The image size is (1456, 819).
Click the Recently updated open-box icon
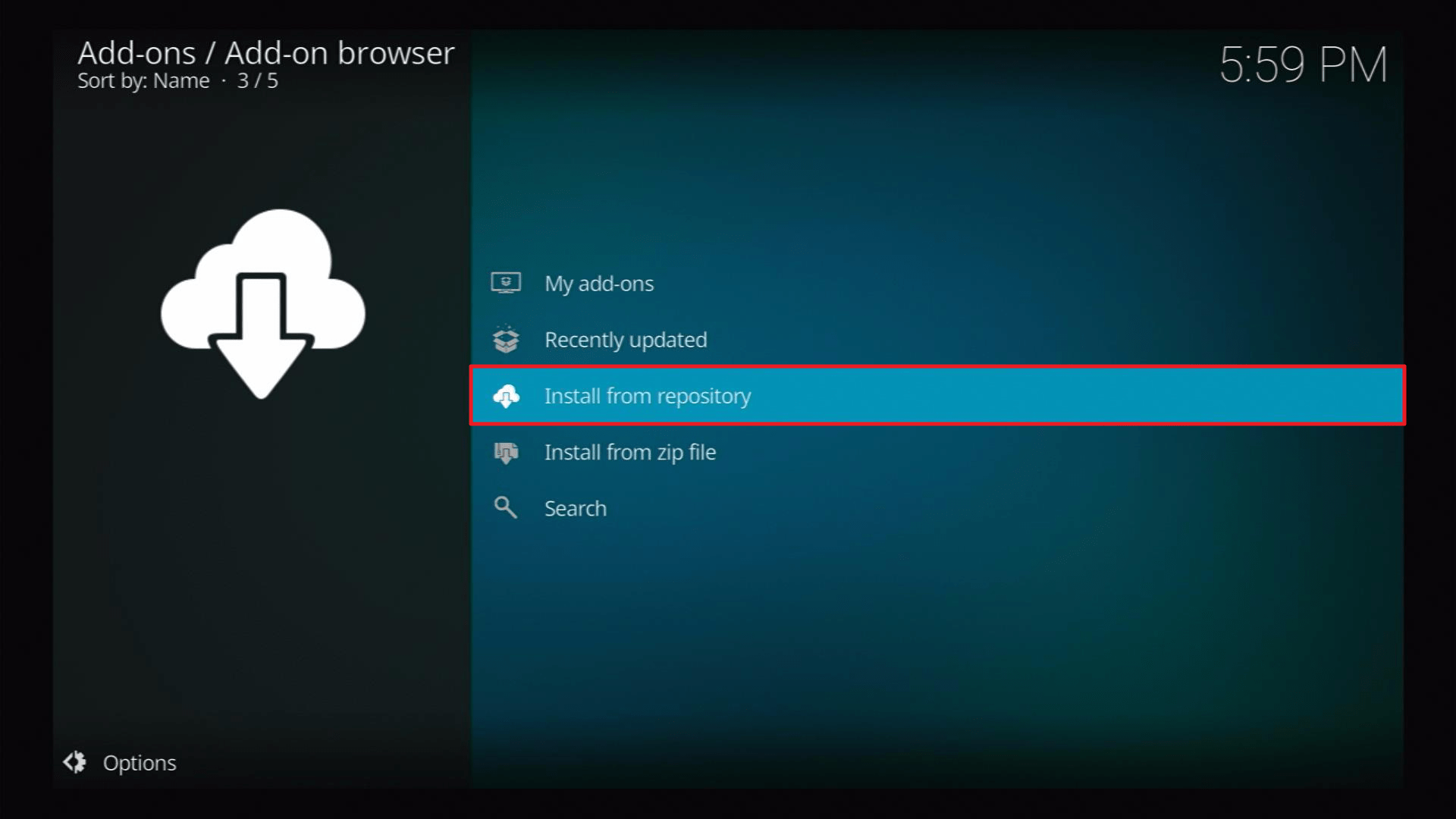pyautogui.click(x=506, y=340)
